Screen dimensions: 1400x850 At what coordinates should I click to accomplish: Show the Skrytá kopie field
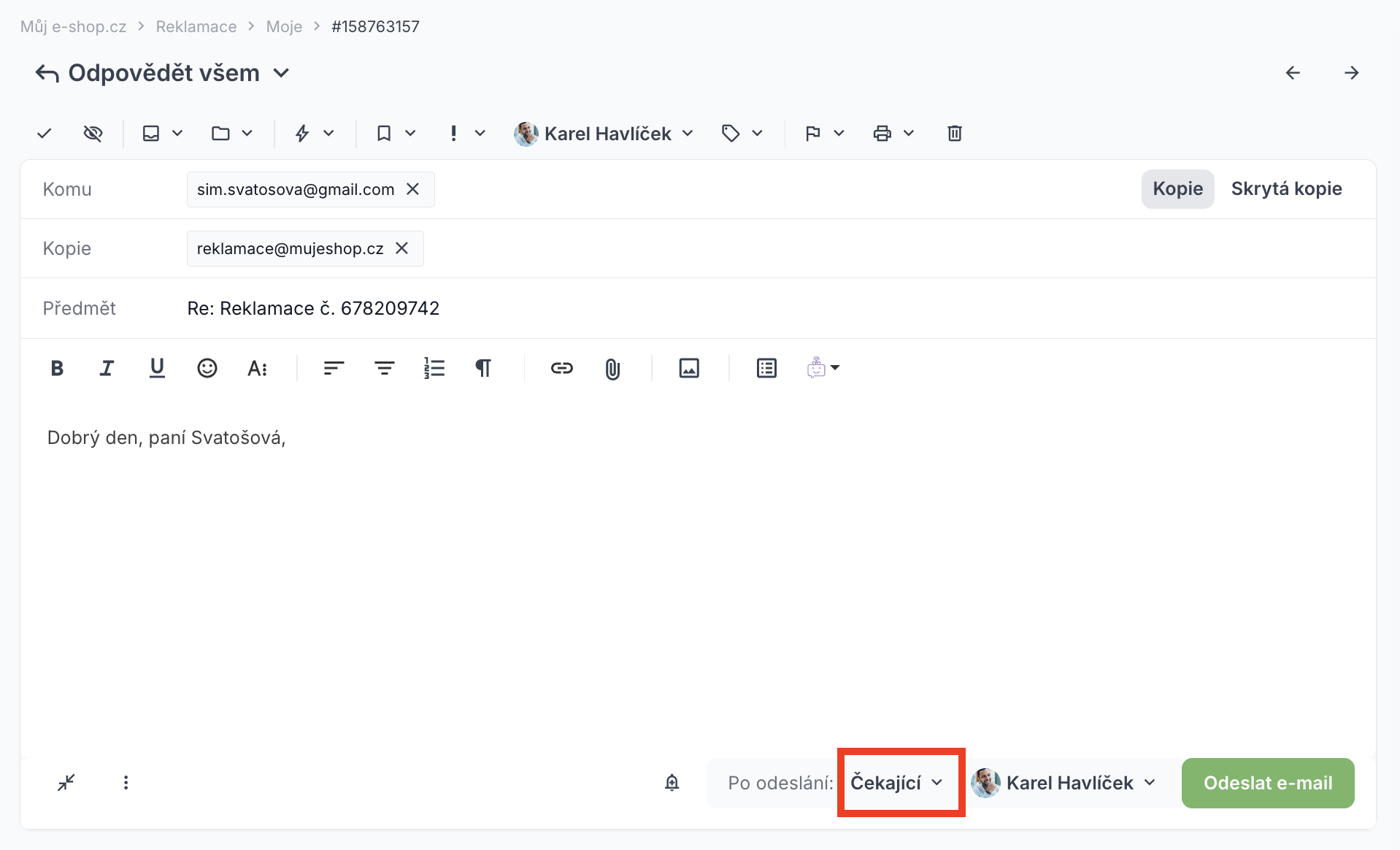coord(1286,188)
